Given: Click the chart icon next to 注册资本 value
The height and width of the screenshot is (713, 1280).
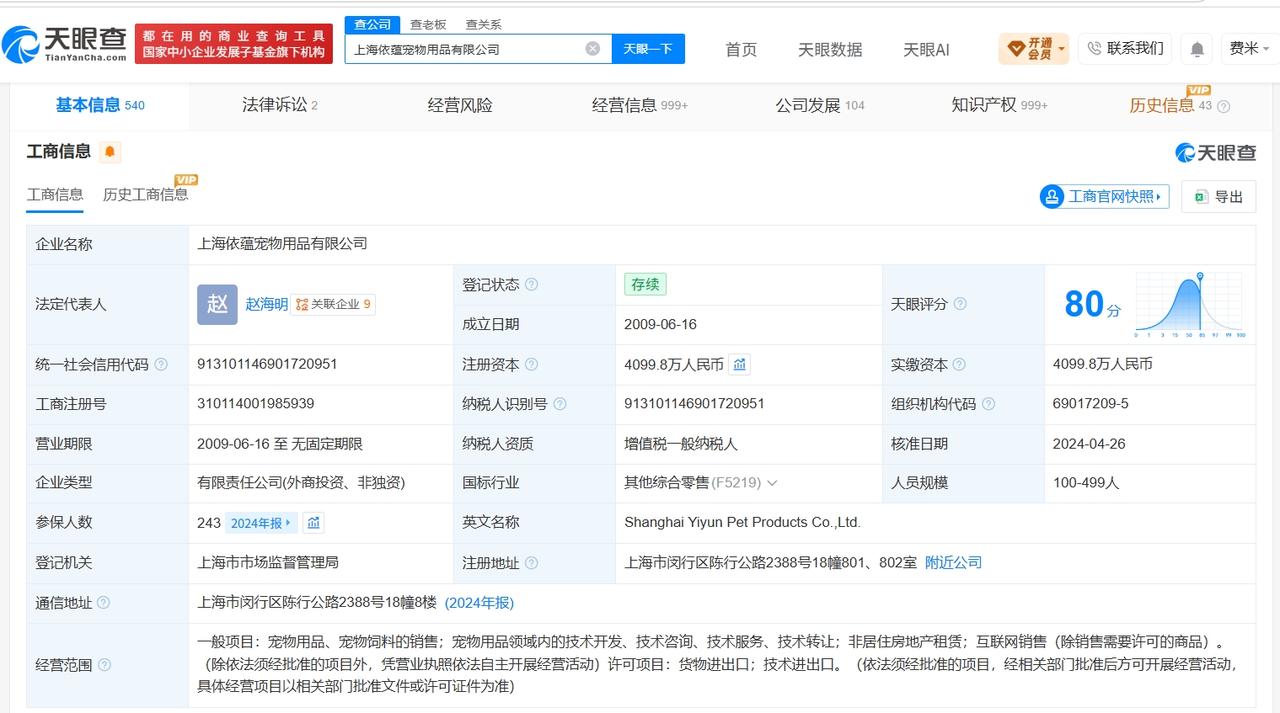Looking at the screenshot, I should point(739,364).
